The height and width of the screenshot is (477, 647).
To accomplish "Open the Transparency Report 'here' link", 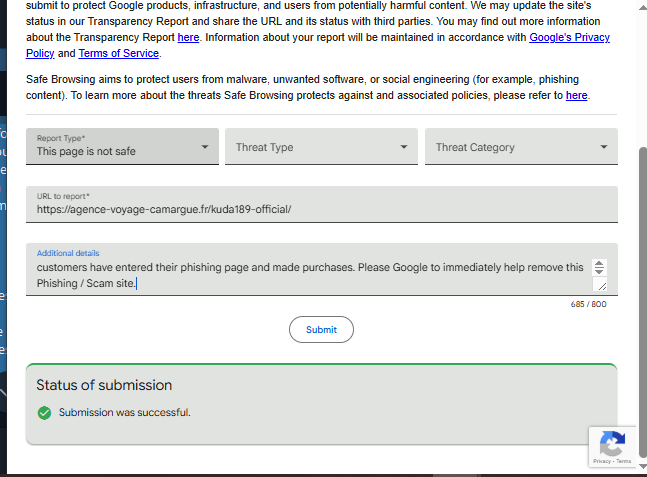I will (x=188, y=38).
